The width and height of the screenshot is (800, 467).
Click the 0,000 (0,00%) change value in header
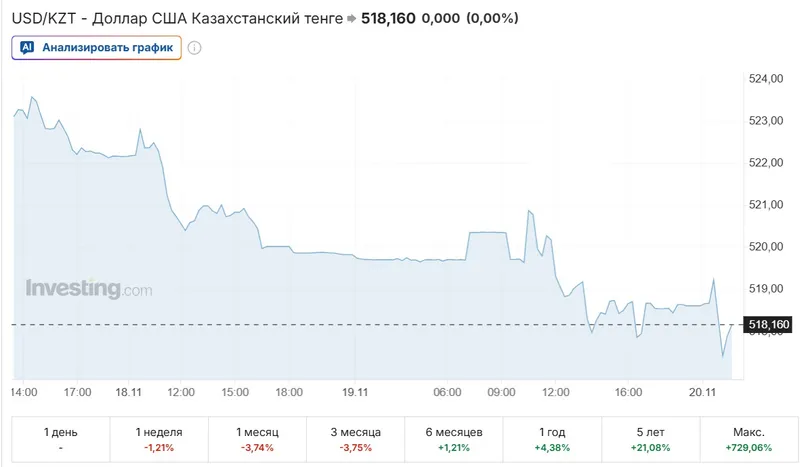click(469, 19)
